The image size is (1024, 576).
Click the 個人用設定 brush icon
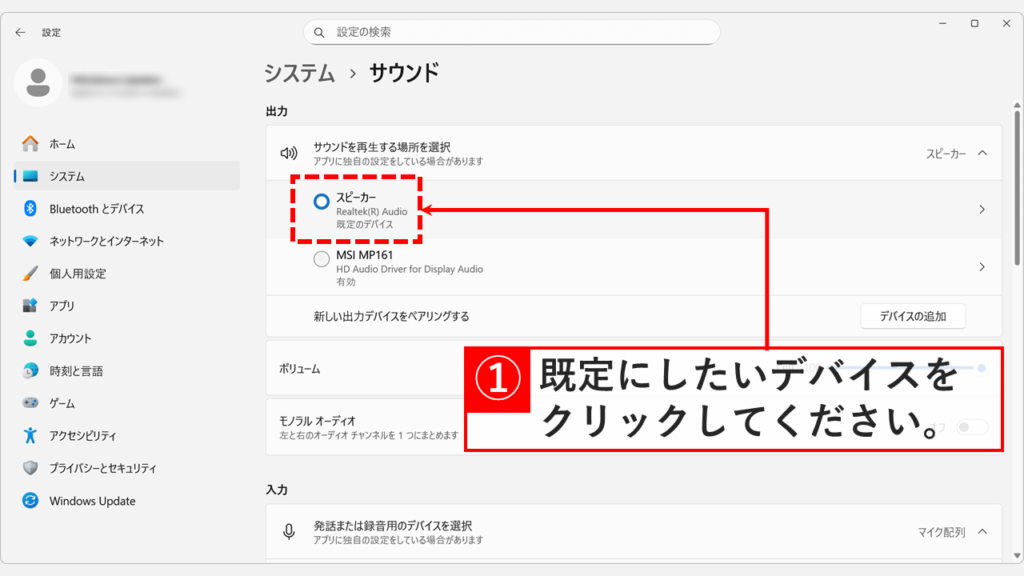[x=30, y=273]
